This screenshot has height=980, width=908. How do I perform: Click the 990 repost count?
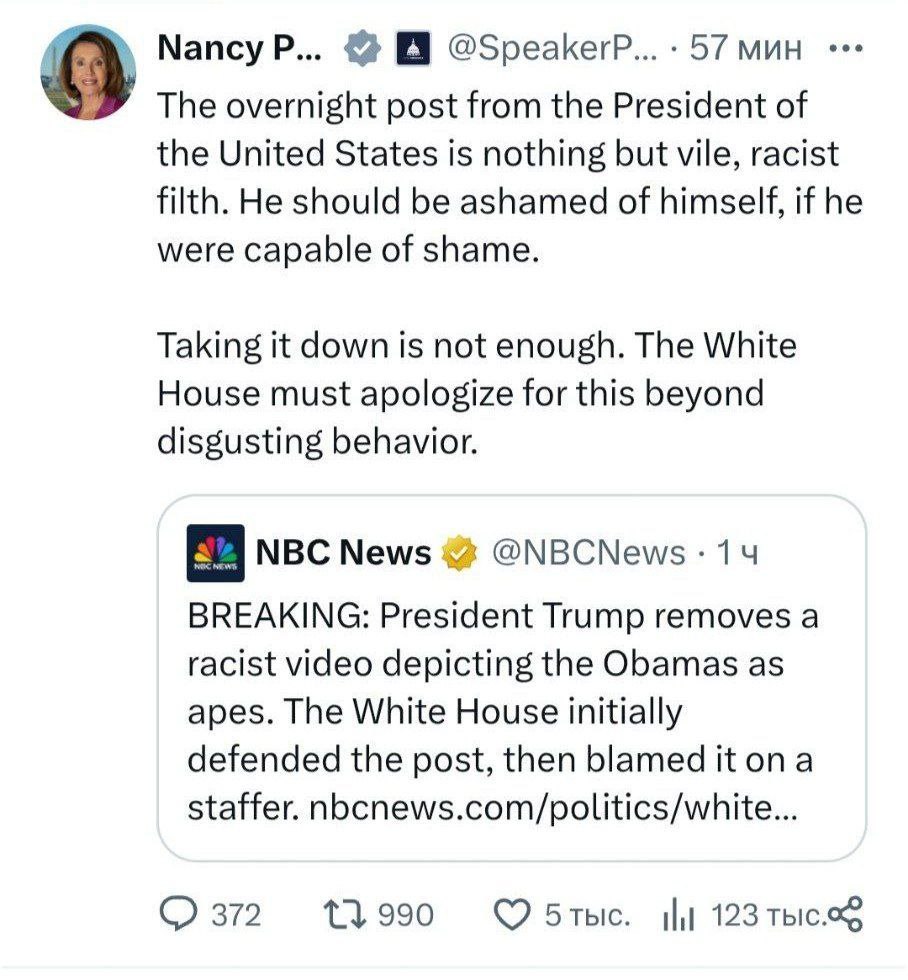407,914
